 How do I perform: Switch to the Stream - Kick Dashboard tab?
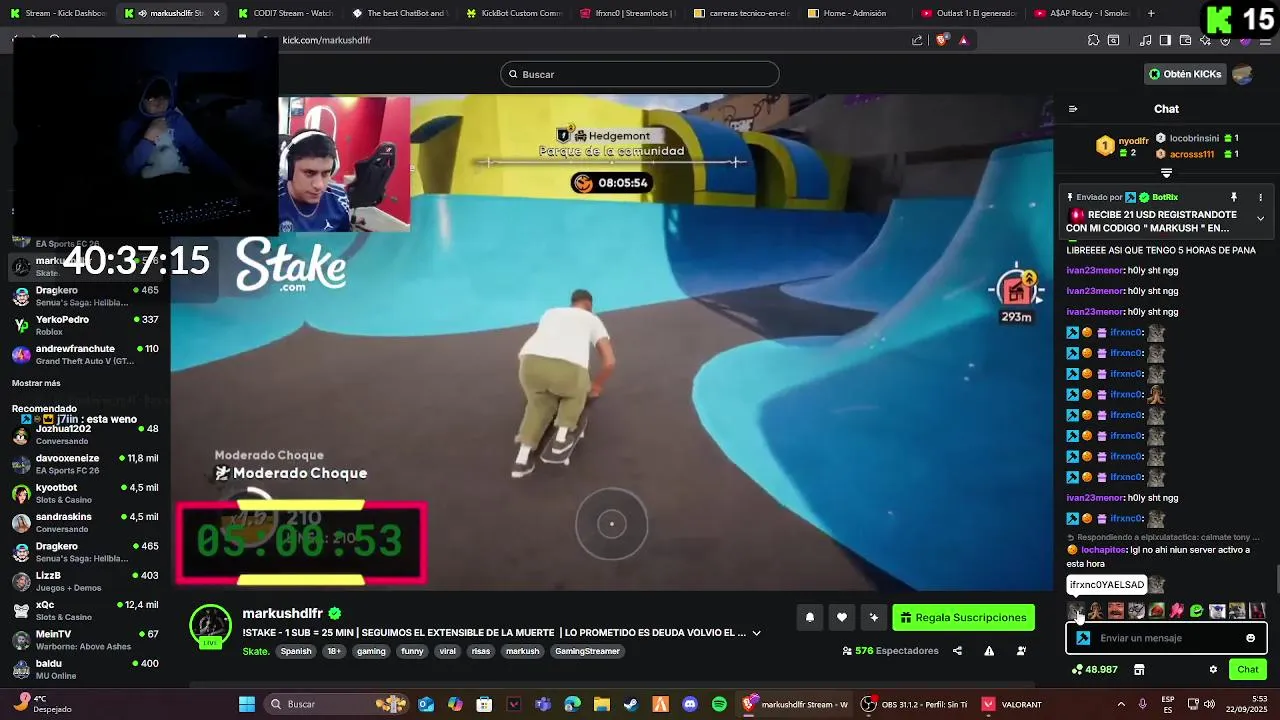pyautogui.click(x=58, y=13)
